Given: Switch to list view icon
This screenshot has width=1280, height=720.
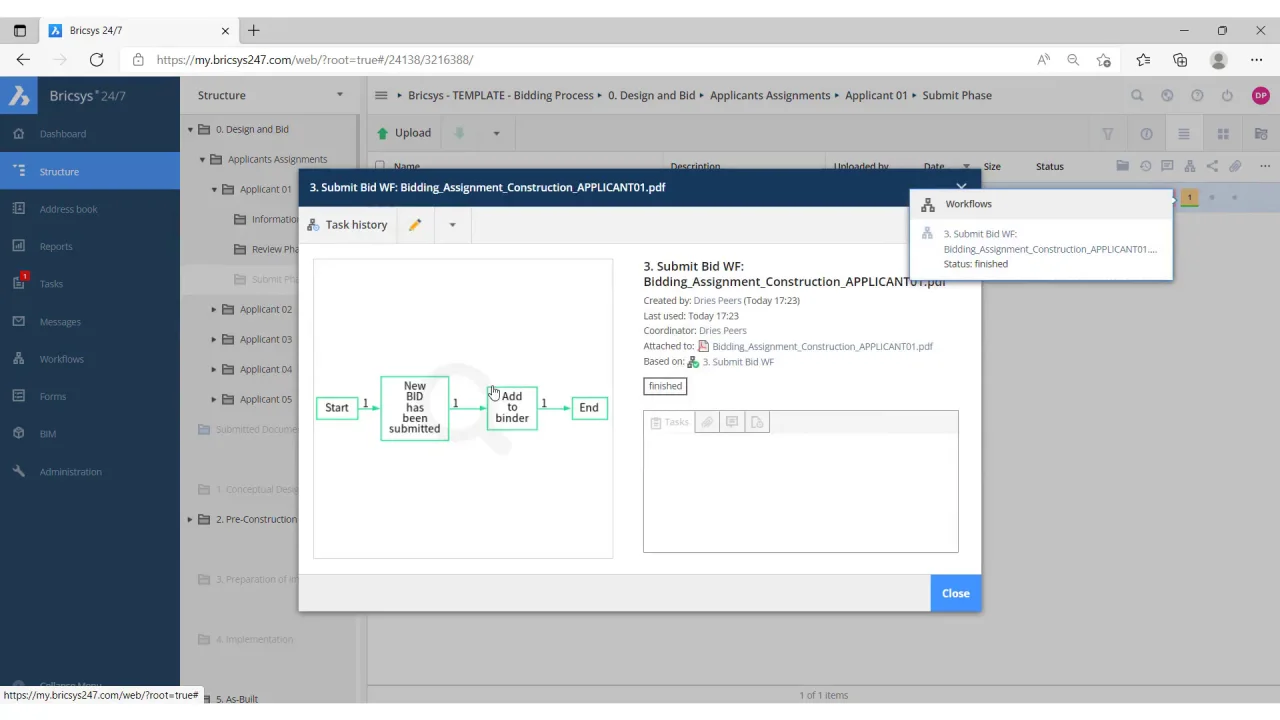Looking at the screenshot, I should 1184,134.
